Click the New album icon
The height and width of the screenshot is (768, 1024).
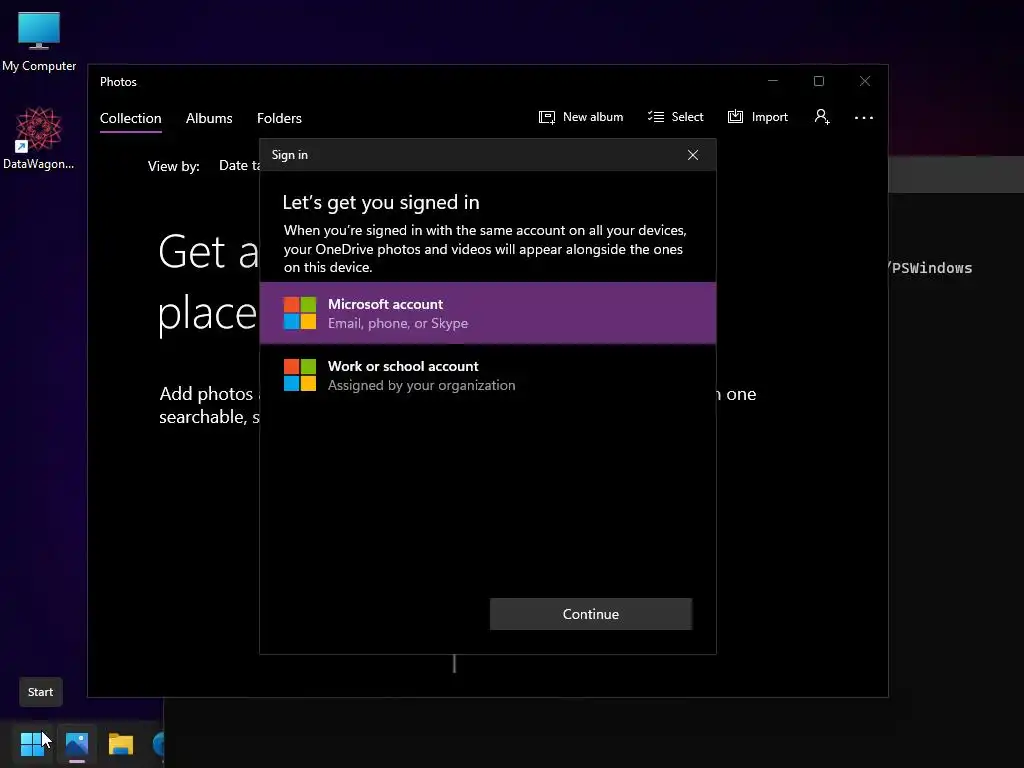click(x=547, y=117)
